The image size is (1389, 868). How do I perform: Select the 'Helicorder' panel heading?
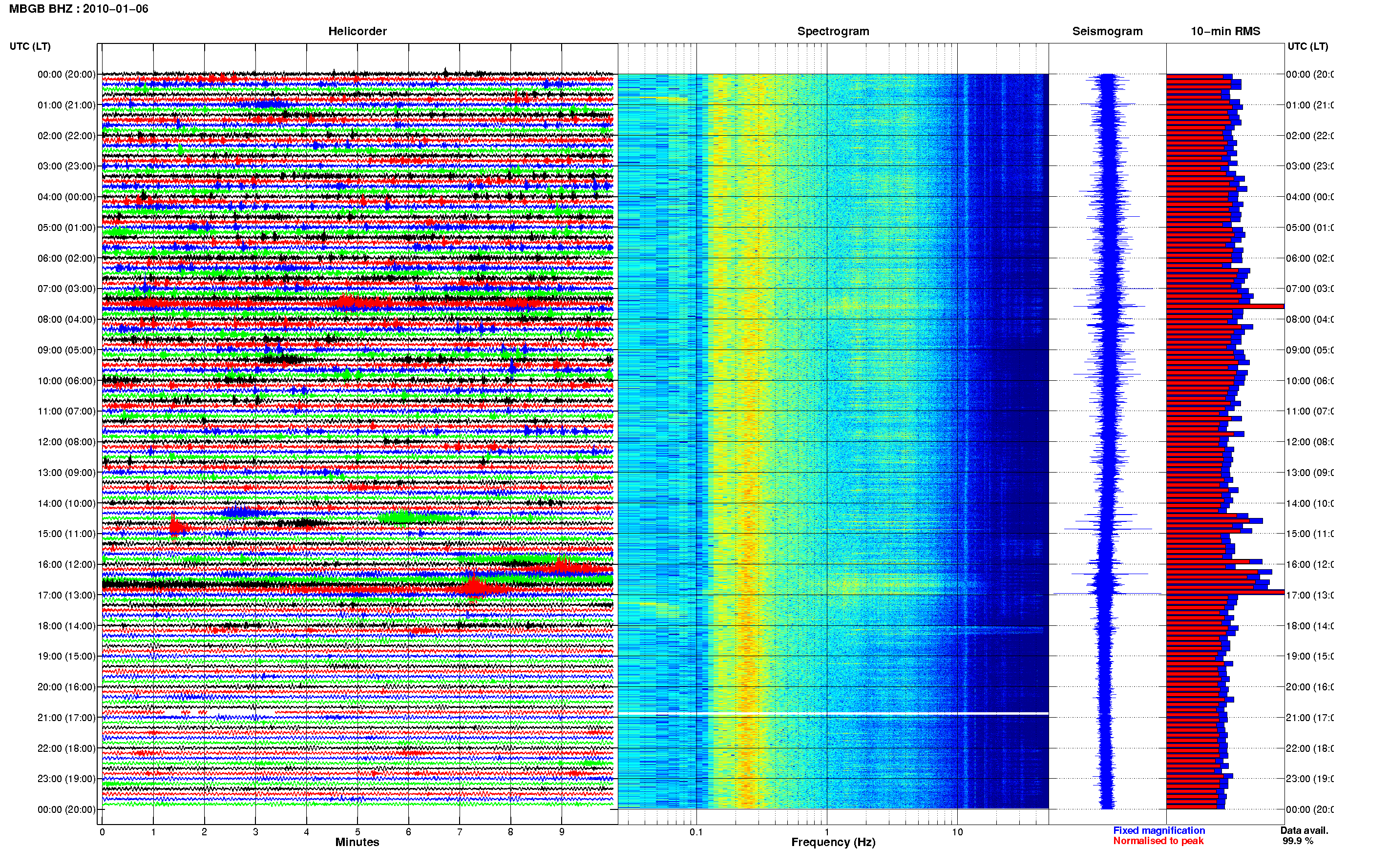pos(357,31)
